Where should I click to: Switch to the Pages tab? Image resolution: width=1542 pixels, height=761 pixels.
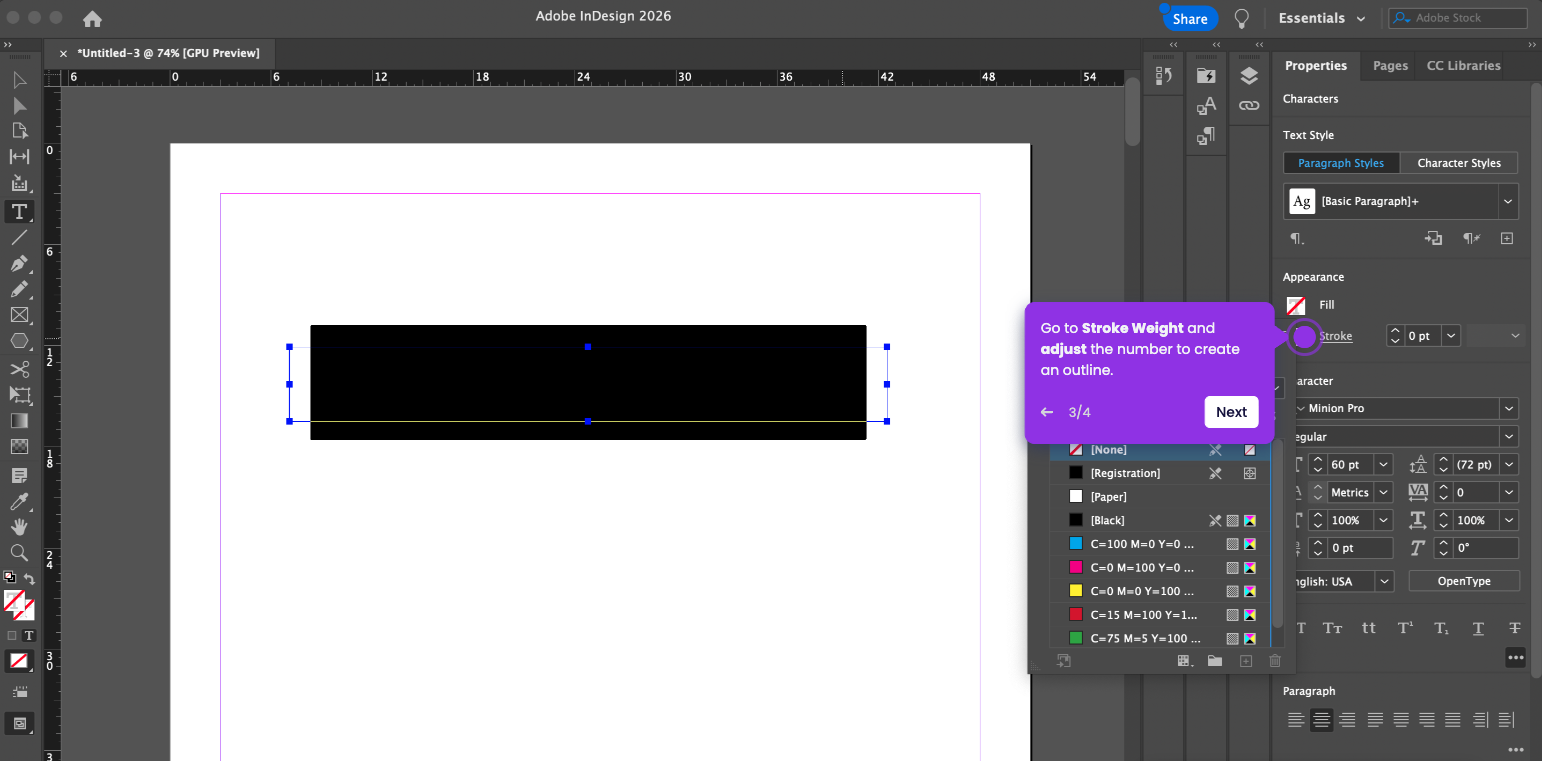tap(1390, 66)
